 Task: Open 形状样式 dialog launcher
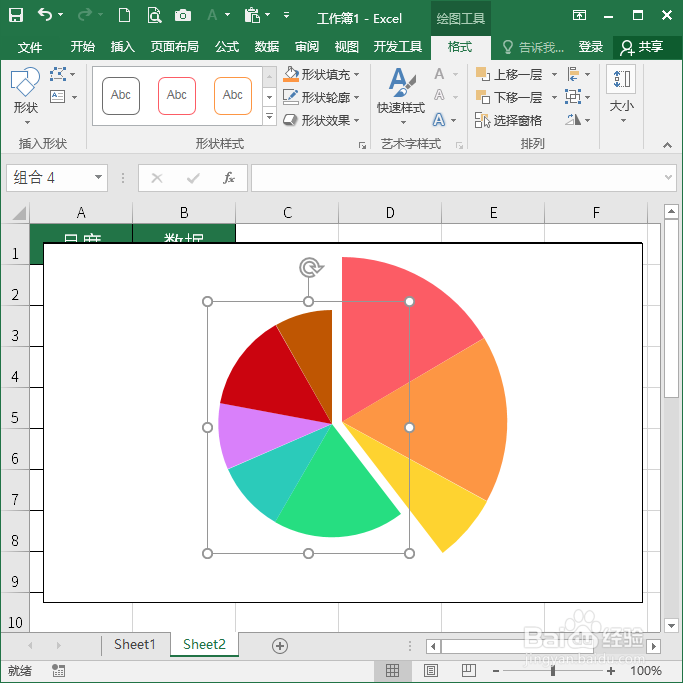click(362, 145)
